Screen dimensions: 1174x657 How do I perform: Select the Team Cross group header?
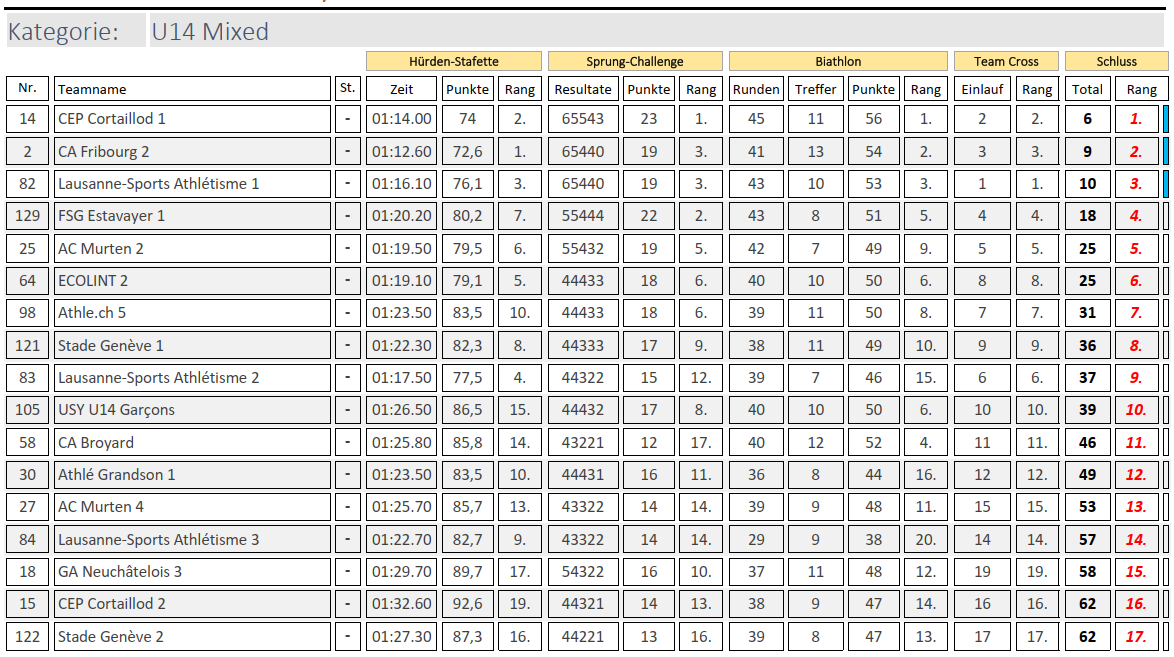[1006, 61]
